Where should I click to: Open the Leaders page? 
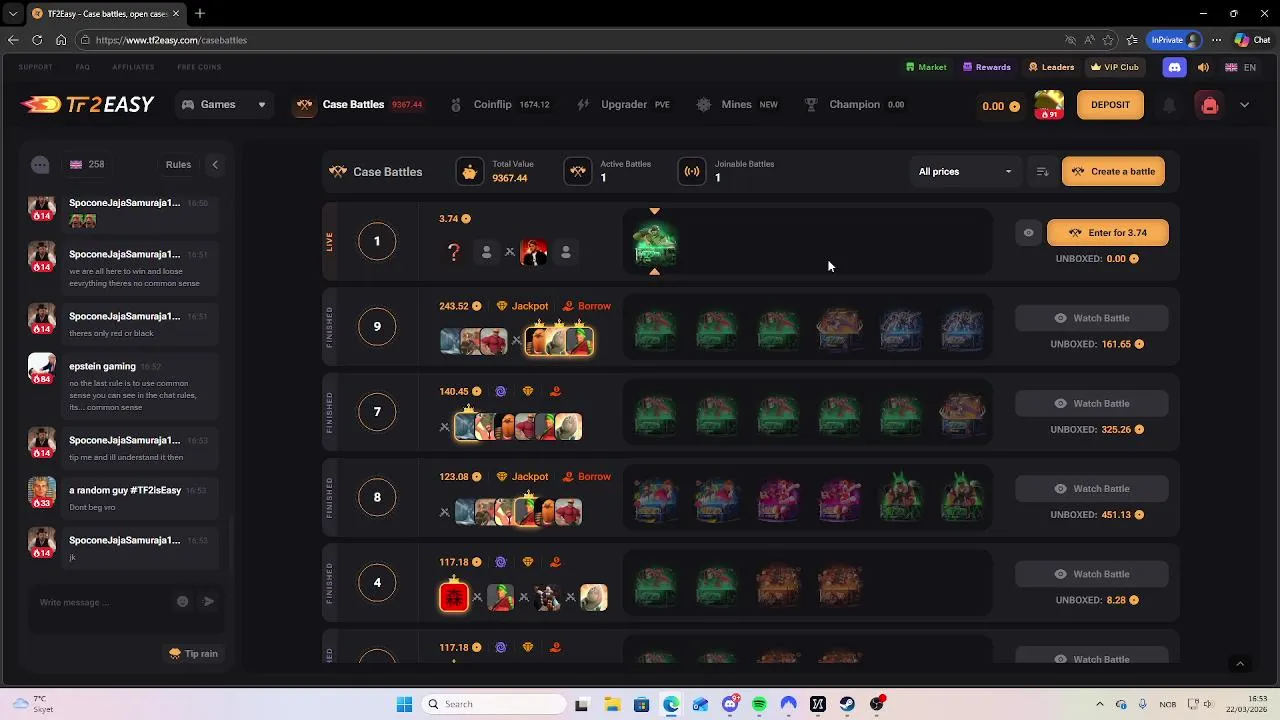[1051, 67]
